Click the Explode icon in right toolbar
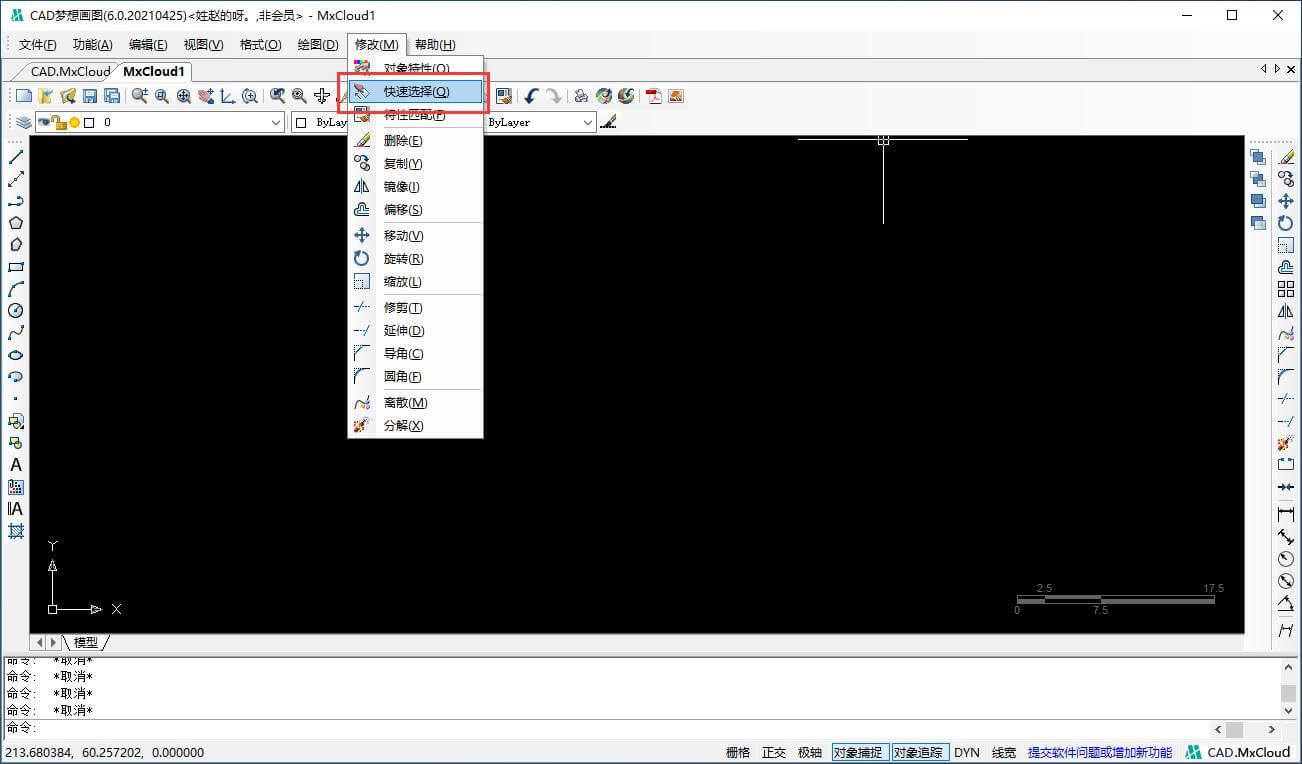This screenshot has height=764, width=1302. 1286,443
